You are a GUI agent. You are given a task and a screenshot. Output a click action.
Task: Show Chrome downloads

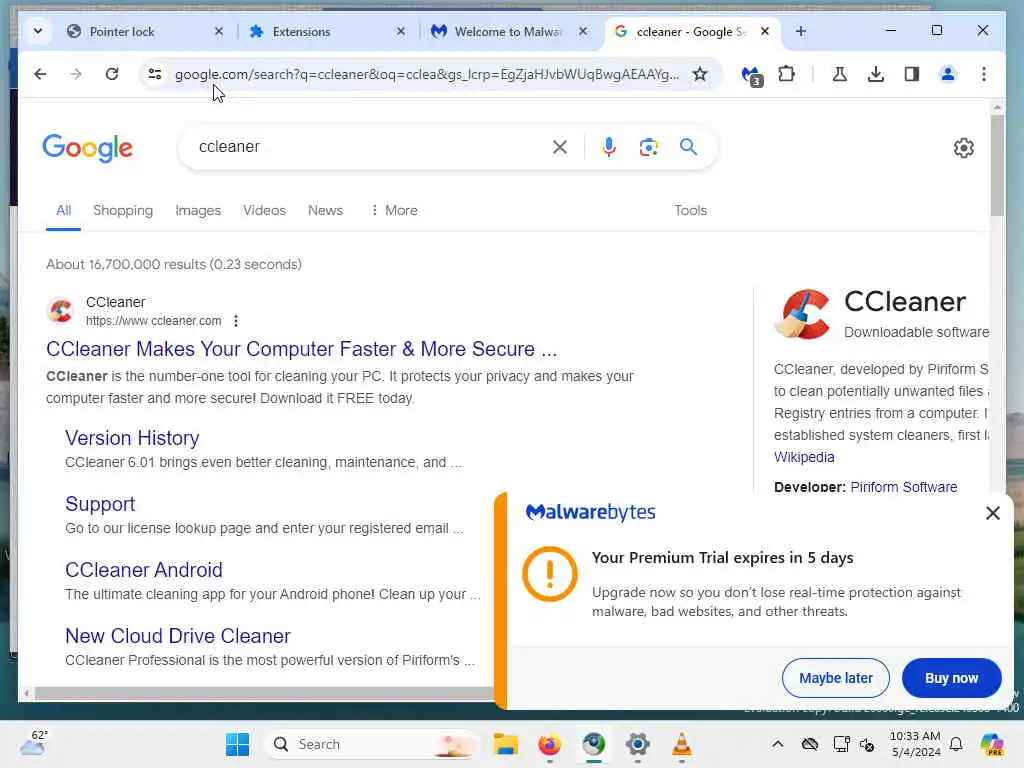[x=876, y=74]
